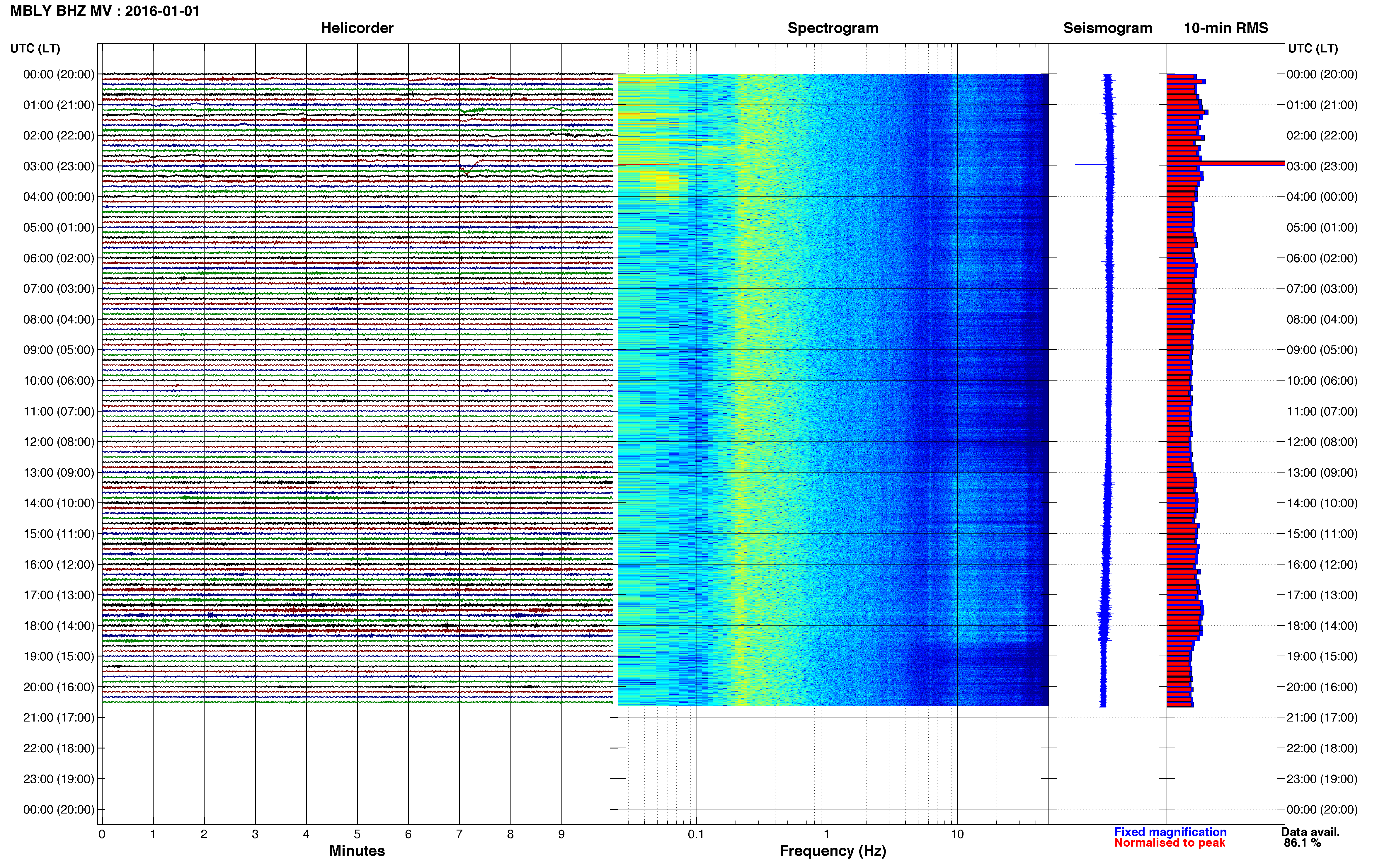
Task: Click the "10" frequency tick label
Action: point(957,834)
